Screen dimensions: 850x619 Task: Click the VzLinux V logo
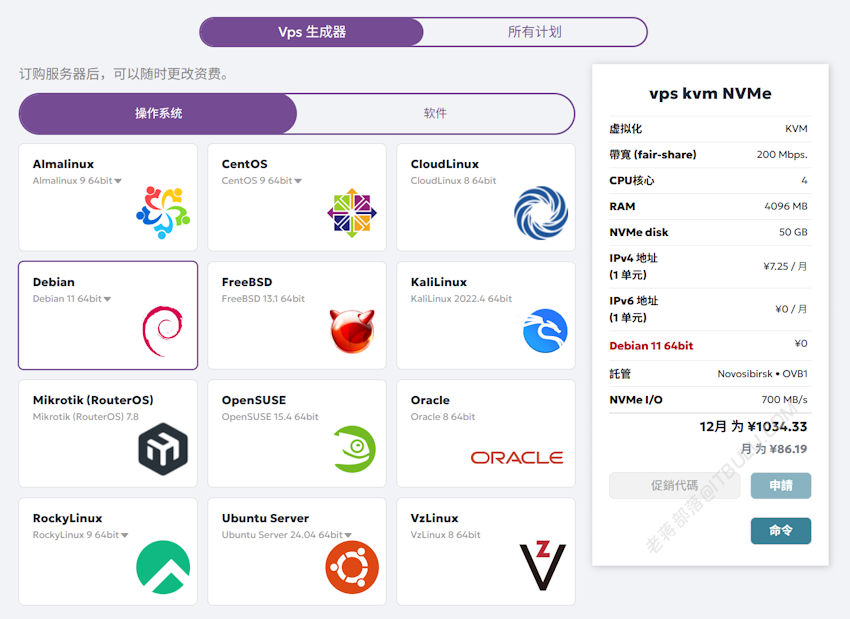[x=543, y=566]
